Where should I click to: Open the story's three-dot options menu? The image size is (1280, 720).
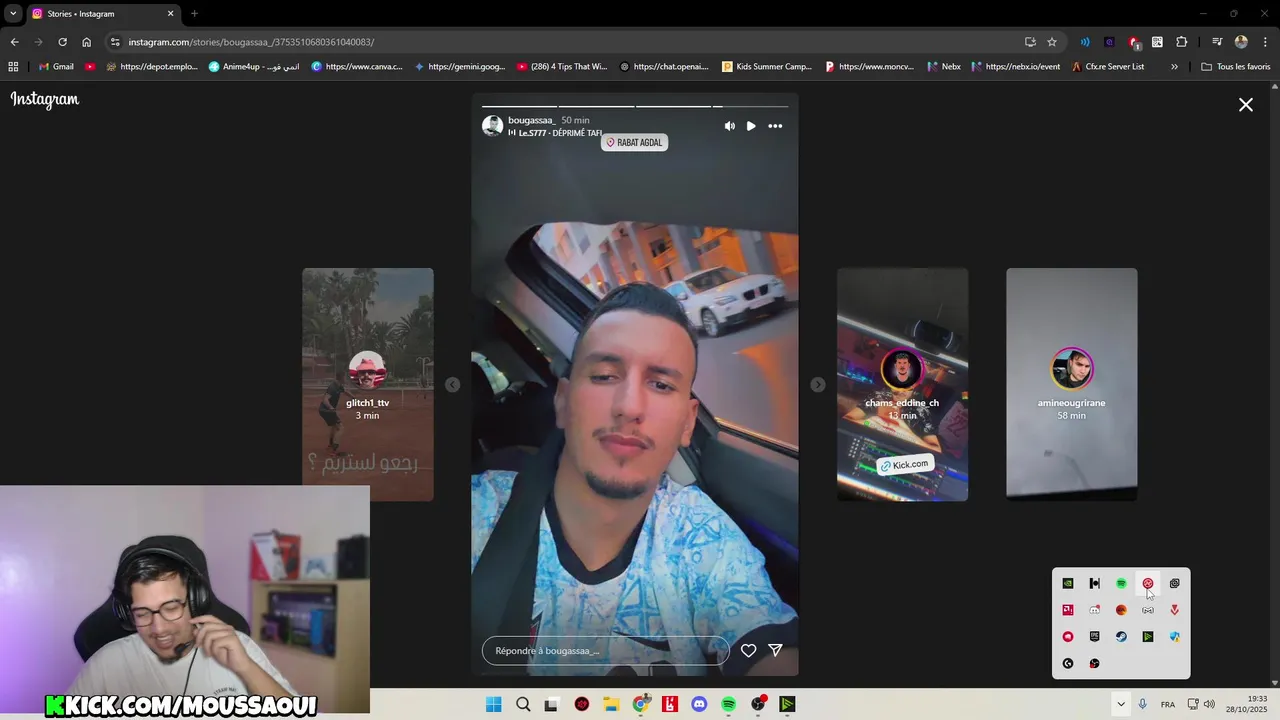775,126
